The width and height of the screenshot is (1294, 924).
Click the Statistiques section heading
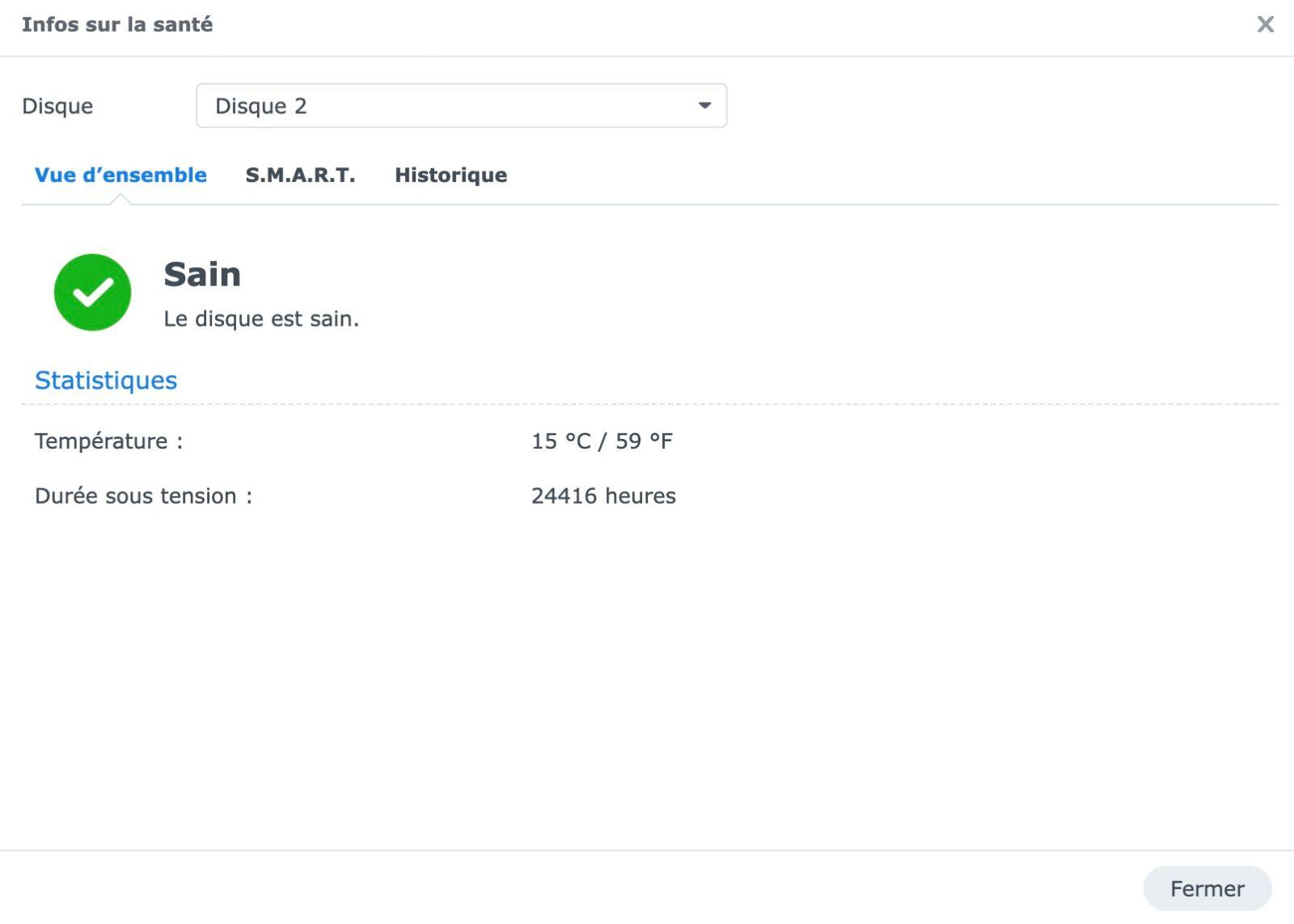point(106,380)
